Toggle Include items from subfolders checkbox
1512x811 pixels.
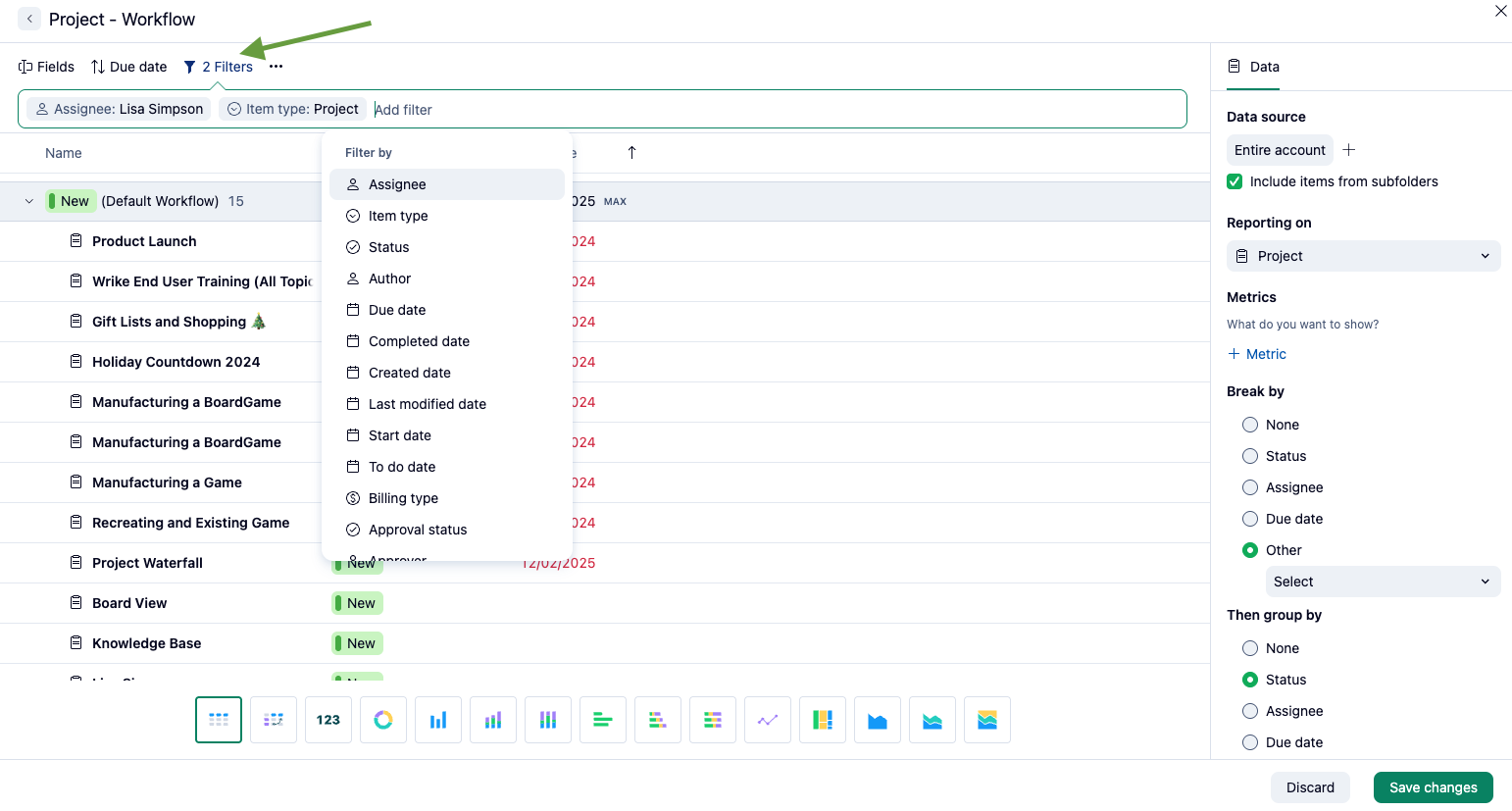point(1235,181)
